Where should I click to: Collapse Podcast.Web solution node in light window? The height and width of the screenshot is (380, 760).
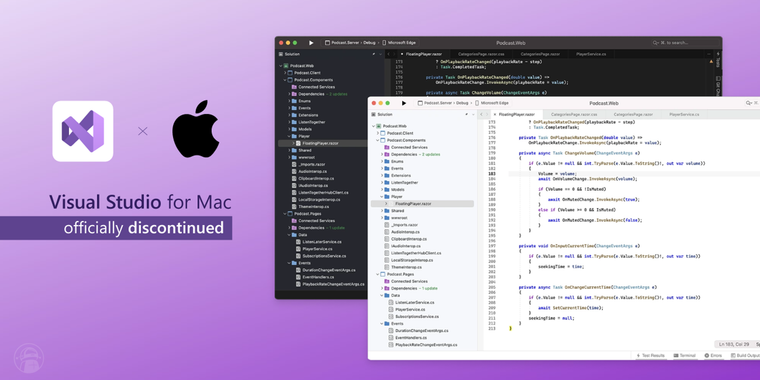(x=374, y=126)
